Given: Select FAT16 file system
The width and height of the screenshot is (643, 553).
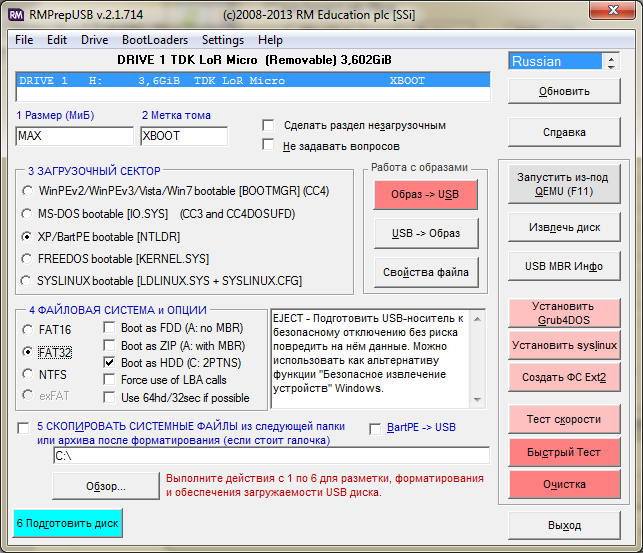Looking at the screenshot, I should point(28,330).
